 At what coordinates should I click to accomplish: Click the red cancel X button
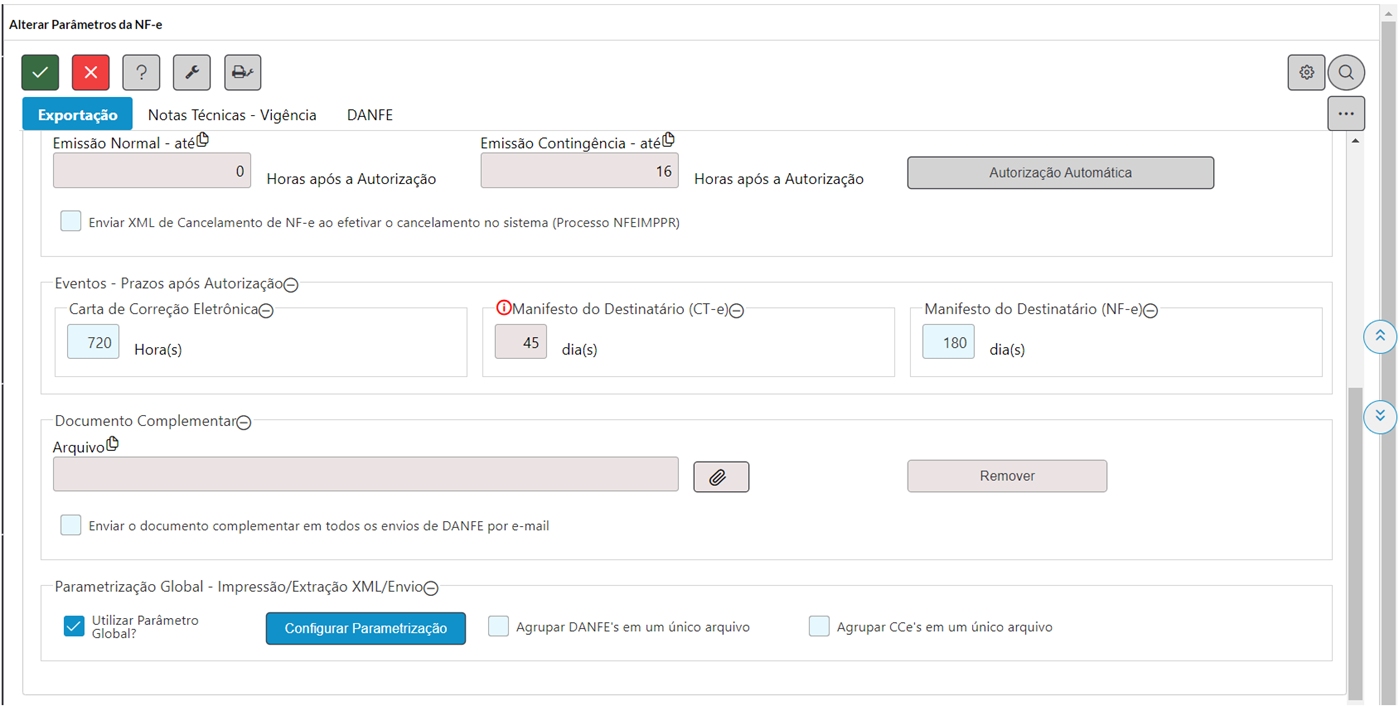point(91,72)
